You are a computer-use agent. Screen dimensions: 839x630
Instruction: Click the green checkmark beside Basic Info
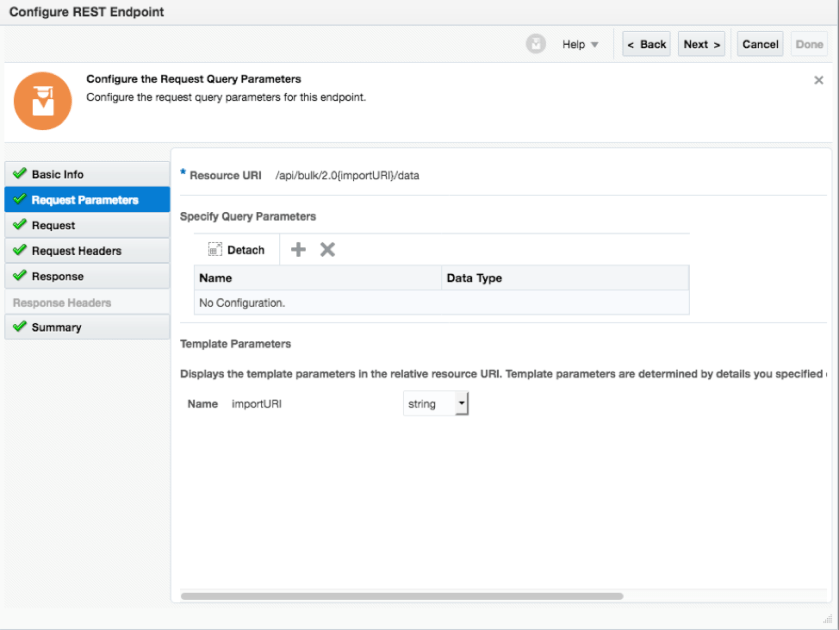click(x=19, y=174)
